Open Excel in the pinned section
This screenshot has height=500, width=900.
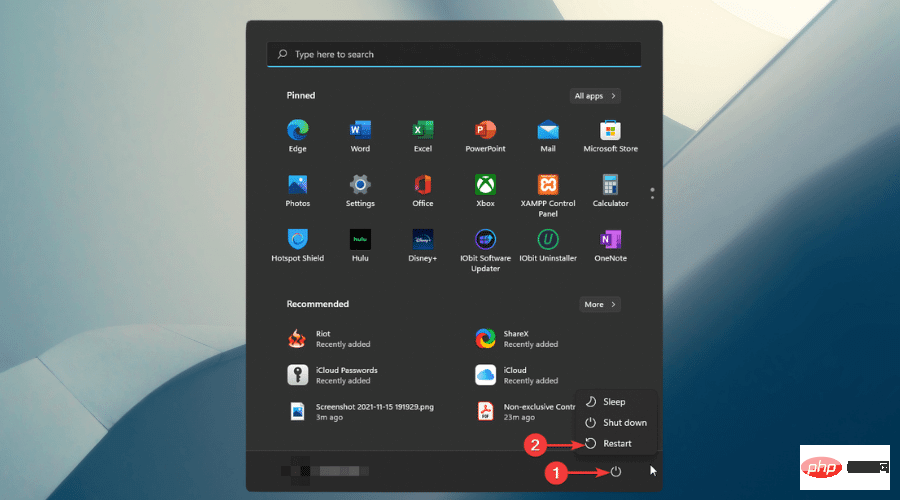tap(422, 135)
